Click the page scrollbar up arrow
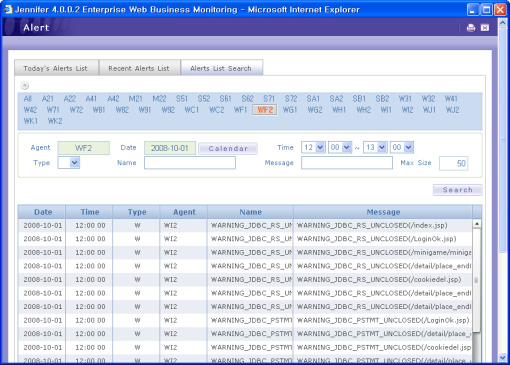This screenshot has width=510, height=365. pos(502,22)
